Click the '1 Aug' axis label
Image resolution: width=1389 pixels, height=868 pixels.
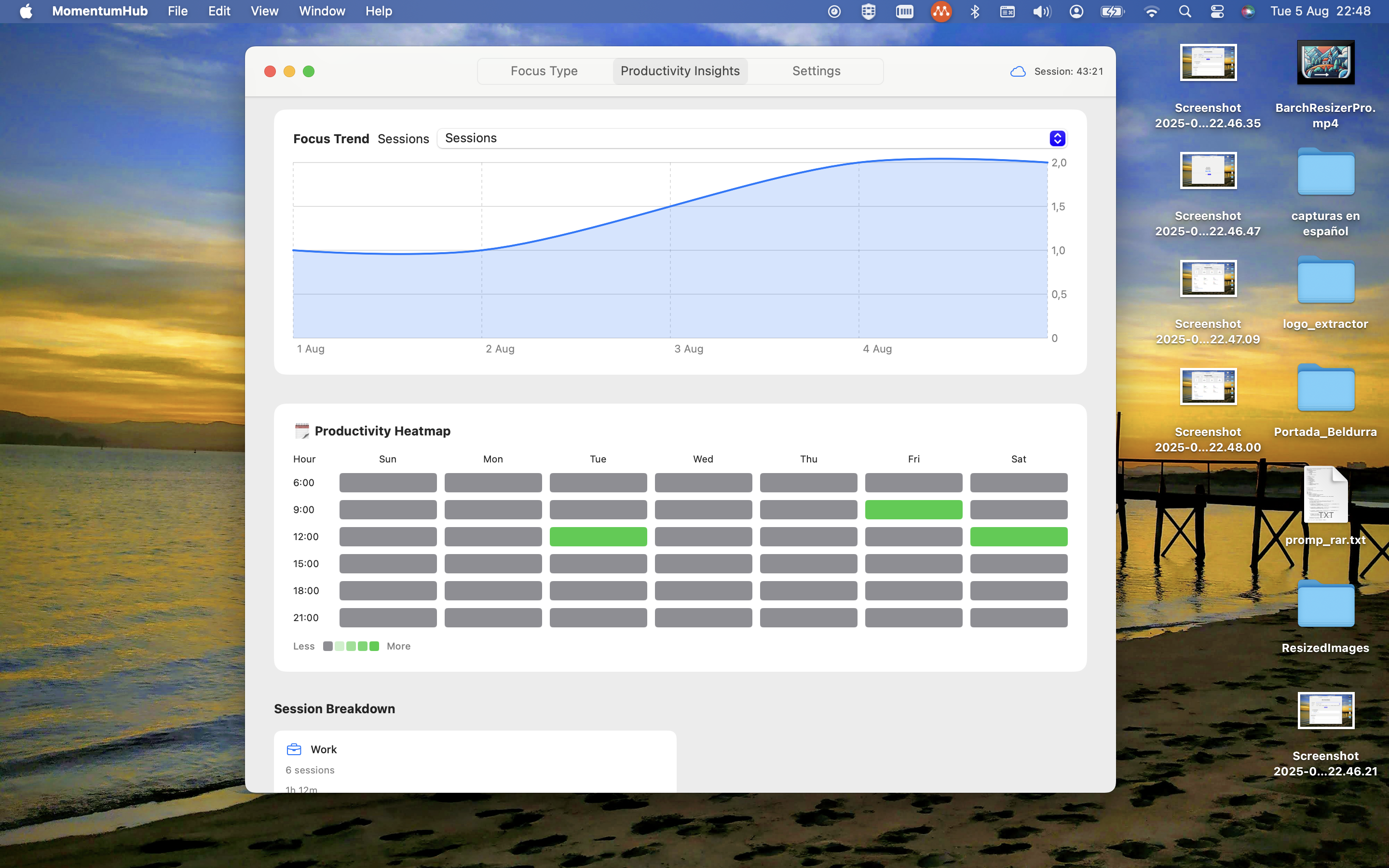pos(311,349)
